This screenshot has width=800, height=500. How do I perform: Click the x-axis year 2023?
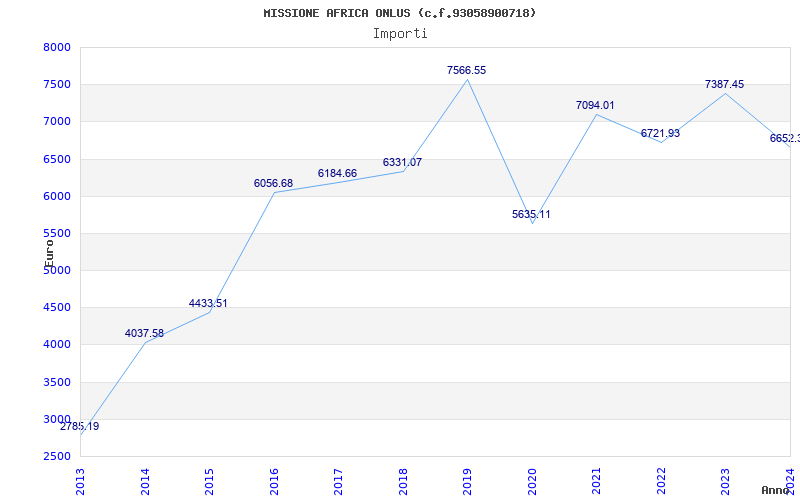726,481
